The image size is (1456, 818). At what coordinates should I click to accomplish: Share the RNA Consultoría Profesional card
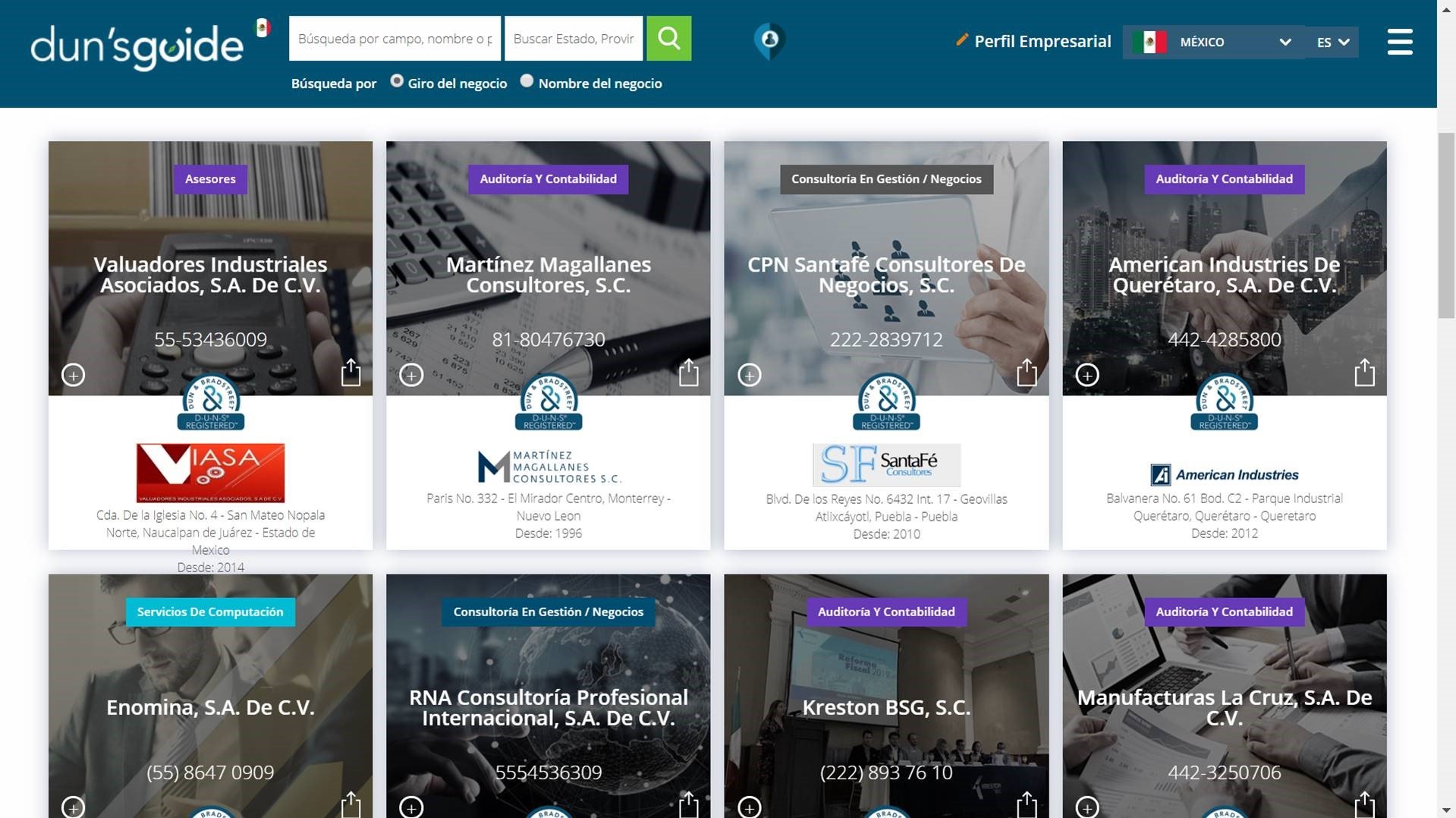(x=688, y=804)
